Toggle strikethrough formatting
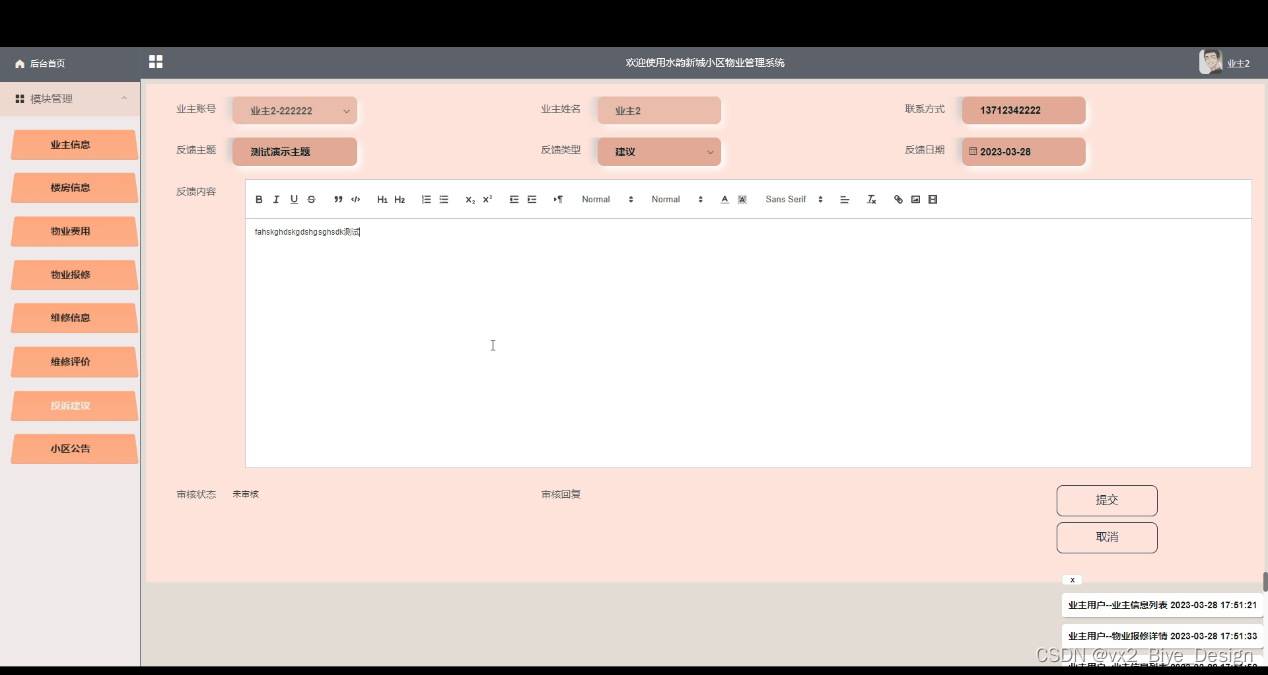 point(311,200)
